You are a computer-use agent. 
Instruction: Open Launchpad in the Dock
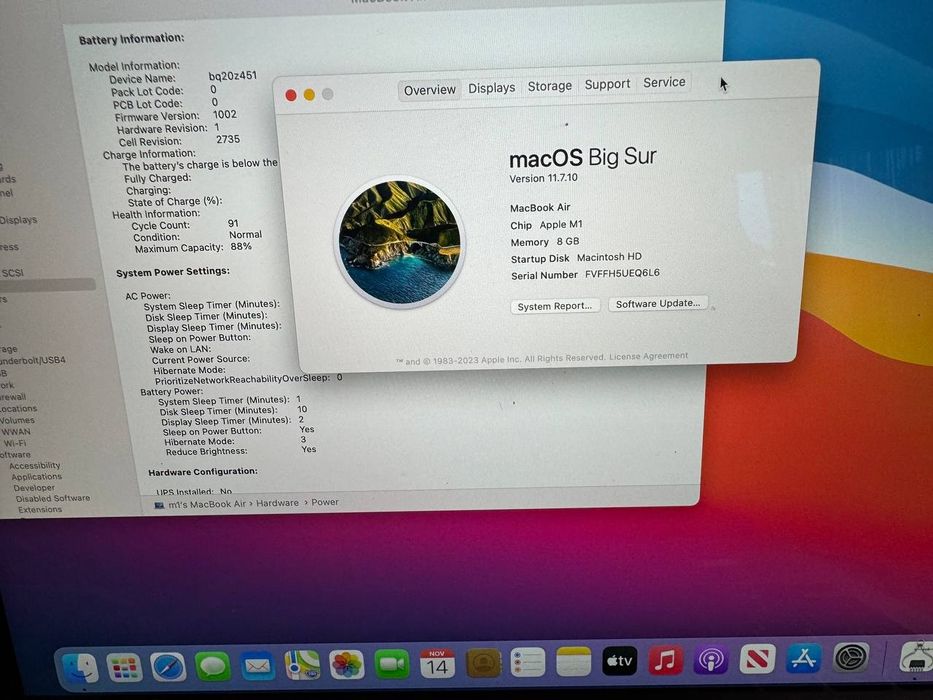[124, 668]
